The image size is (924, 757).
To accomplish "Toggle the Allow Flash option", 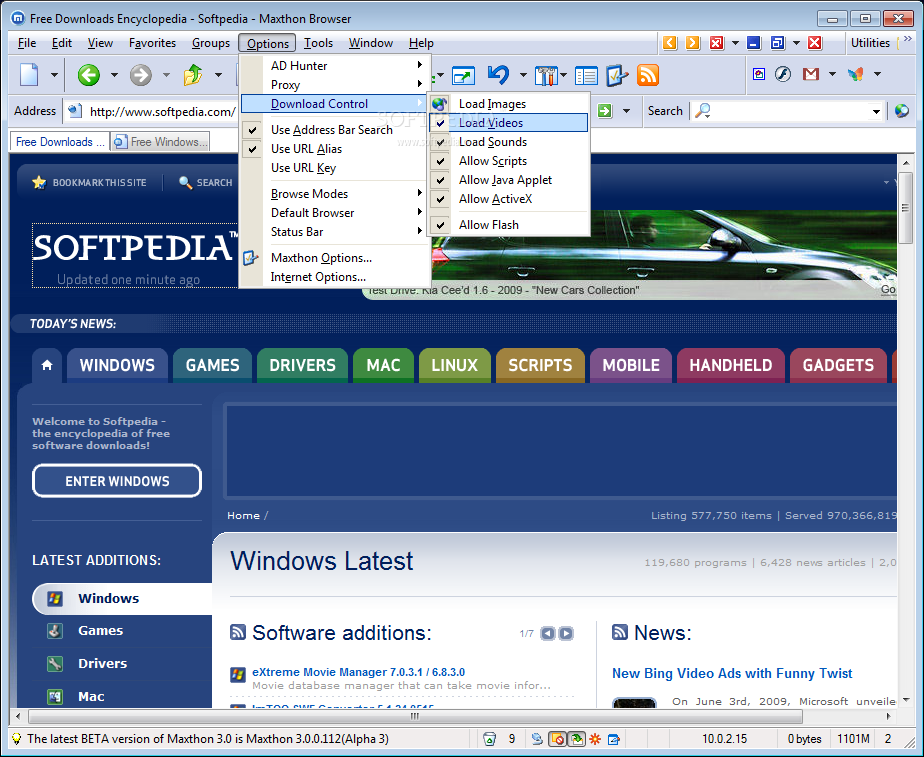I will (x=509, y=224).
